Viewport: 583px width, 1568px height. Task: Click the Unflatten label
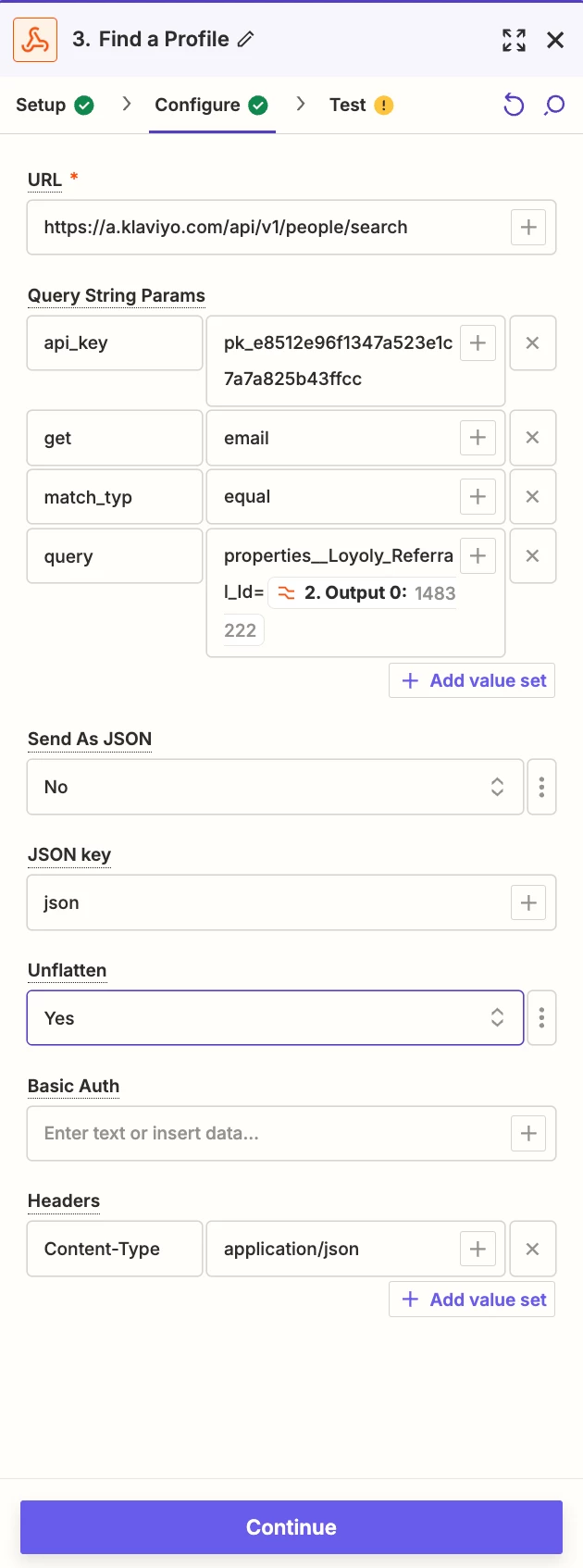(67, 970)
